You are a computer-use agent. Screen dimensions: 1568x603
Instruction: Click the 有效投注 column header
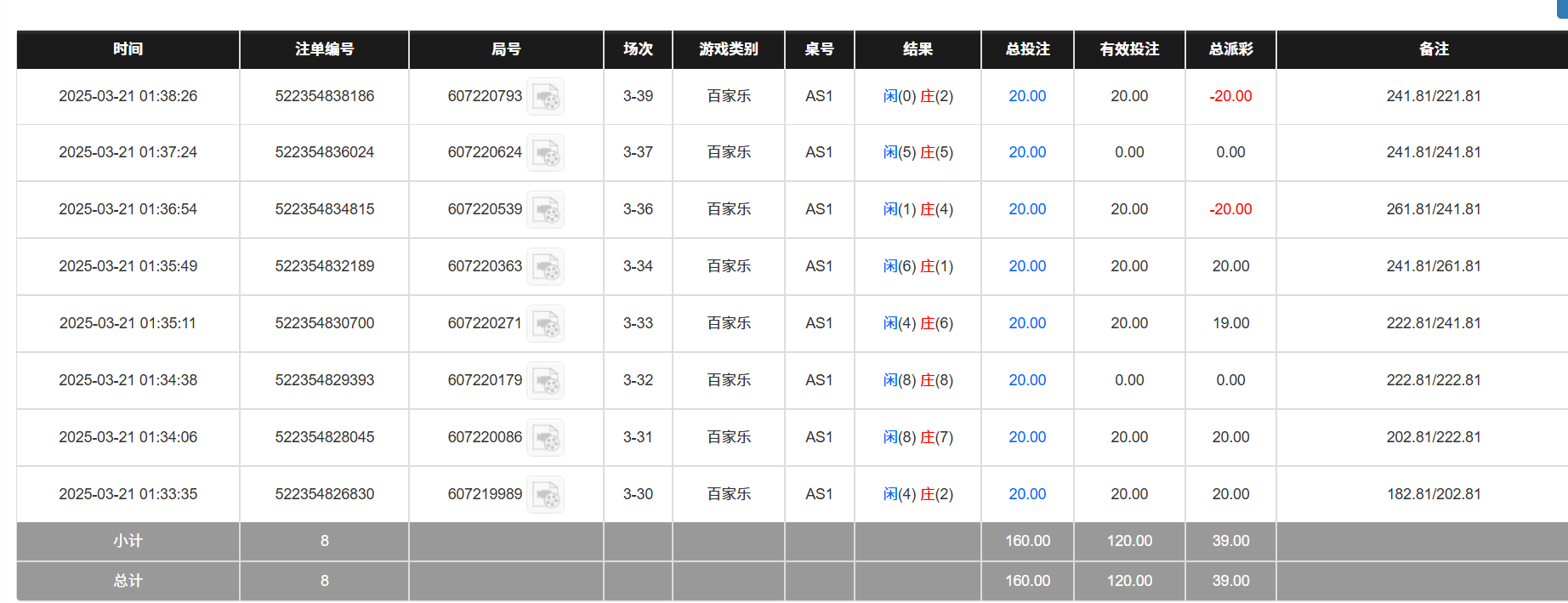tap(1129, 49)
